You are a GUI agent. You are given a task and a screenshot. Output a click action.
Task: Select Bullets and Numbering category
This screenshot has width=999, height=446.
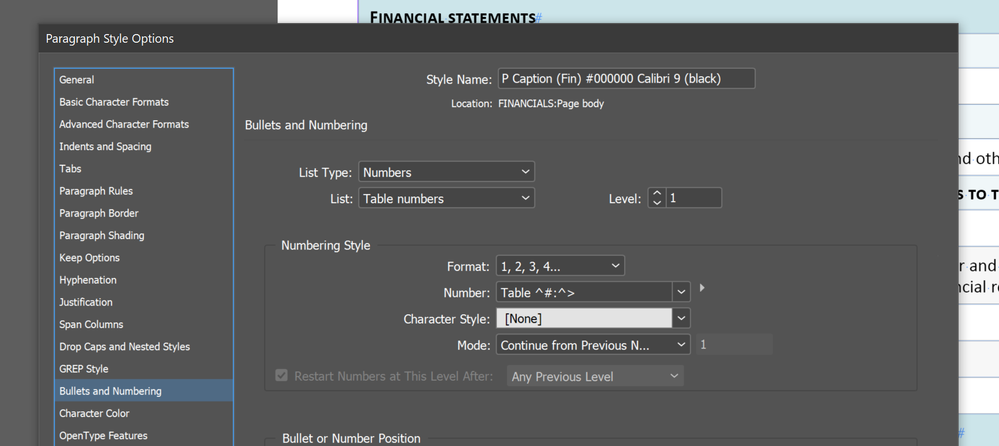(x=144, y=391)
